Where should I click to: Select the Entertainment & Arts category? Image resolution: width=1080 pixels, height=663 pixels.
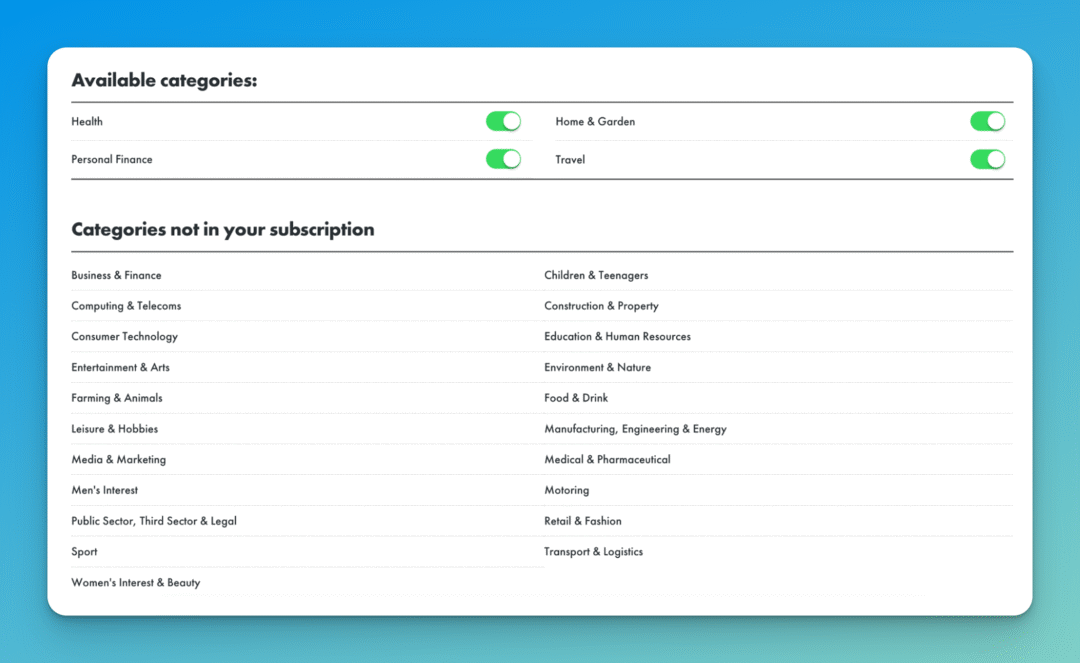pyautogui.click(x=120, y=367)
